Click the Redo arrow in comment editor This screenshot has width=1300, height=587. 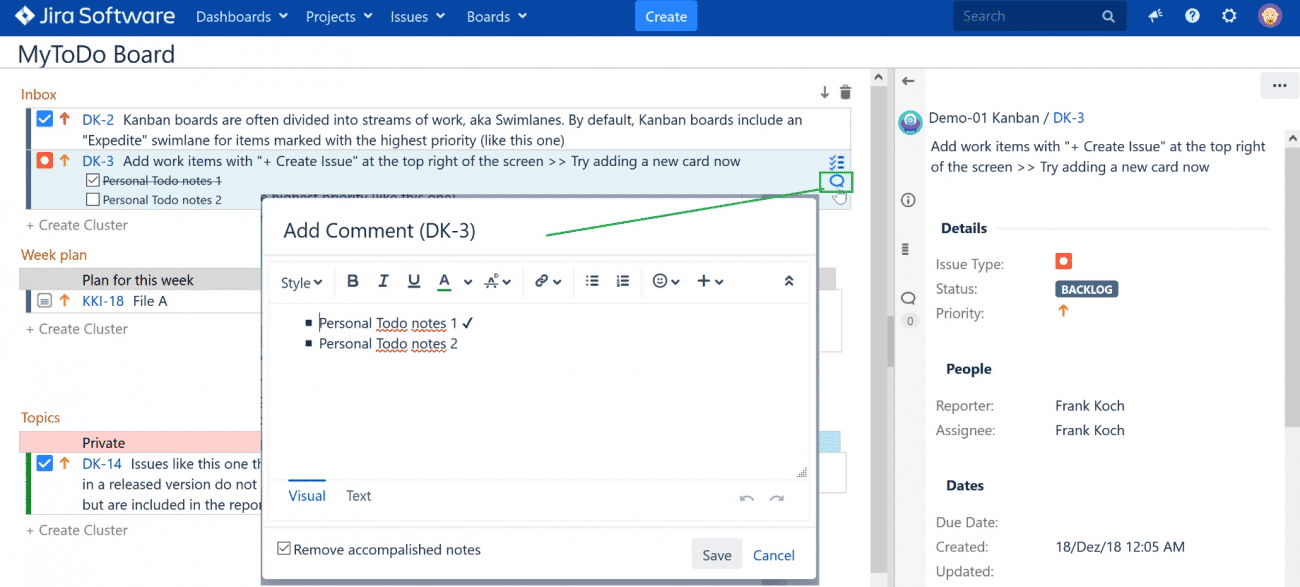click(777, 498)
